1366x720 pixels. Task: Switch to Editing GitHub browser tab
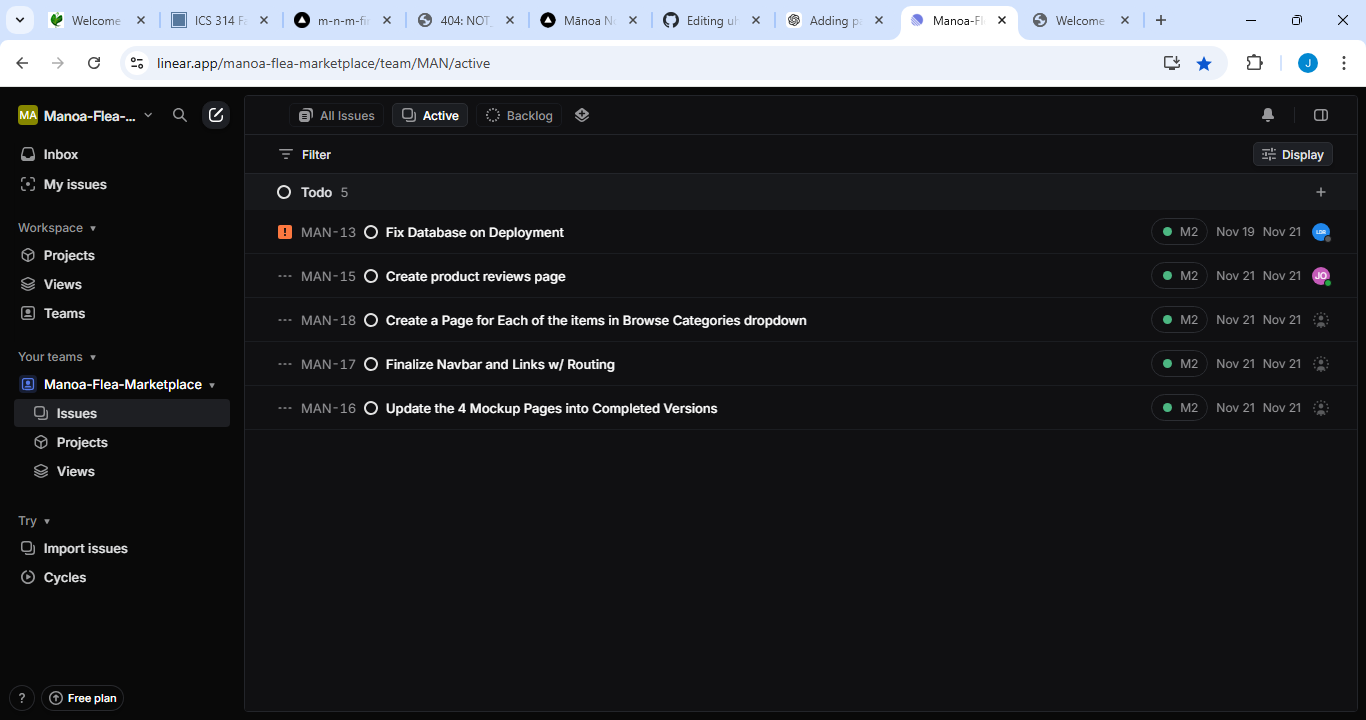pos(713,20)
